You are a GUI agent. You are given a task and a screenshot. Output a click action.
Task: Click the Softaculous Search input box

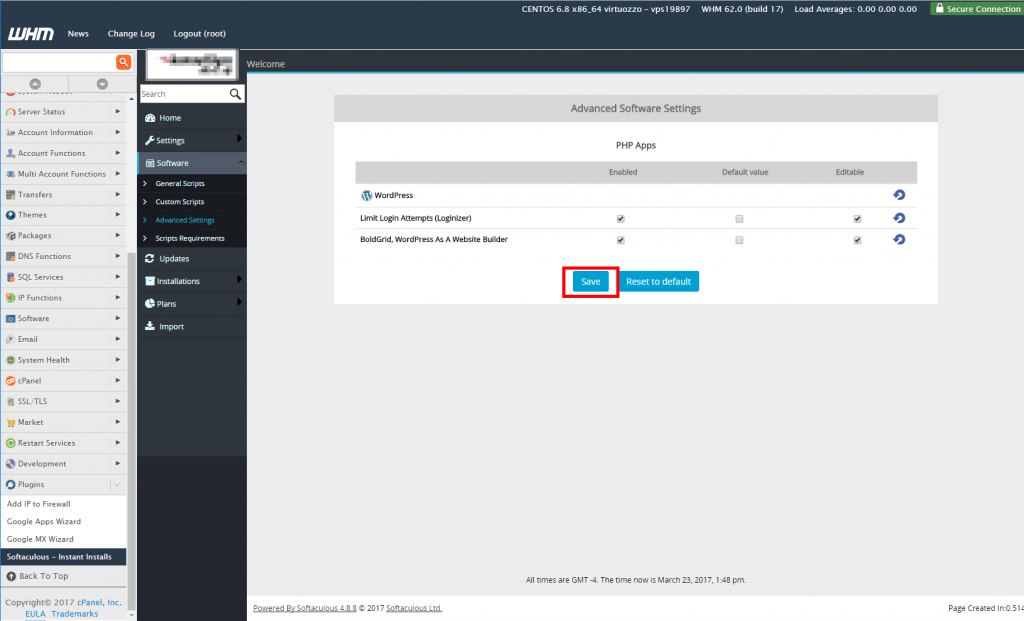click(184, 94)
